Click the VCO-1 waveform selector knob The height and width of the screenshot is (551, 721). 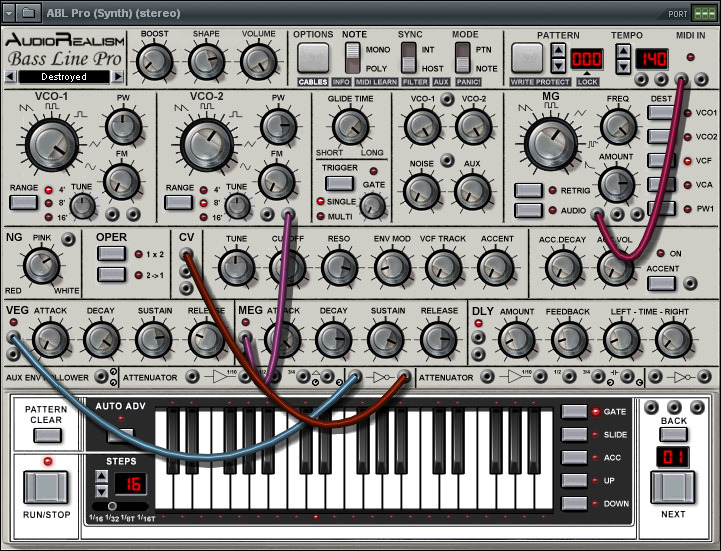[52, 144]
